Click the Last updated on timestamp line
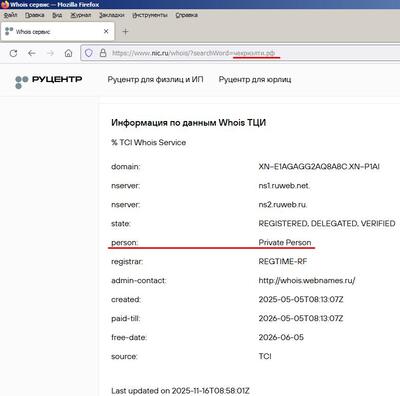The height and width of the screenshot is (396, 400). (180, 391)
